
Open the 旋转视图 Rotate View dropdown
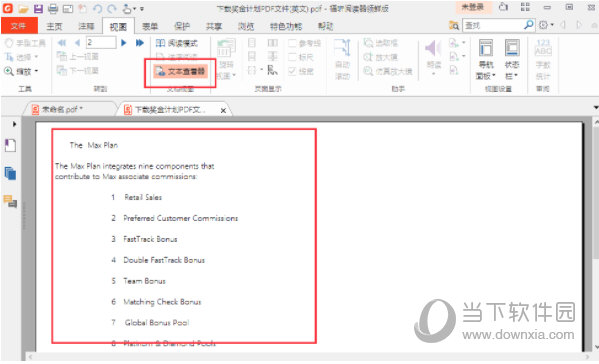pos(226,59)
